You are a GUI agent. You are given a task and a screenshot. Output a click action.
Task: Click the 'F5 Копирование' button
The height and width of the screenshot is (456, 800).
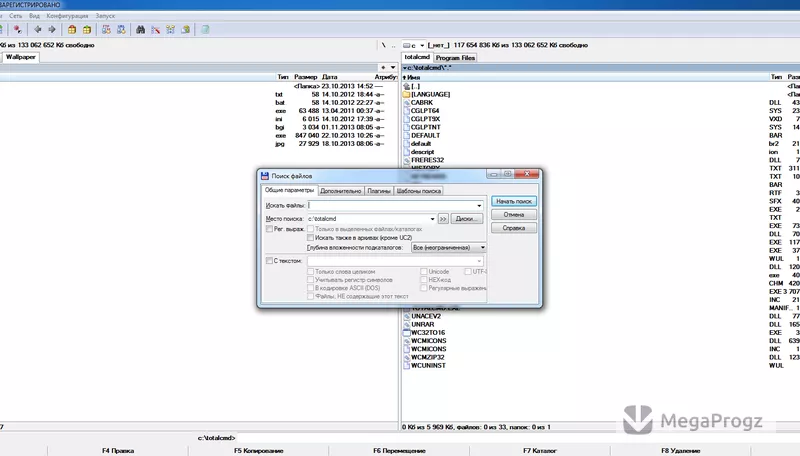click(259, 450)
